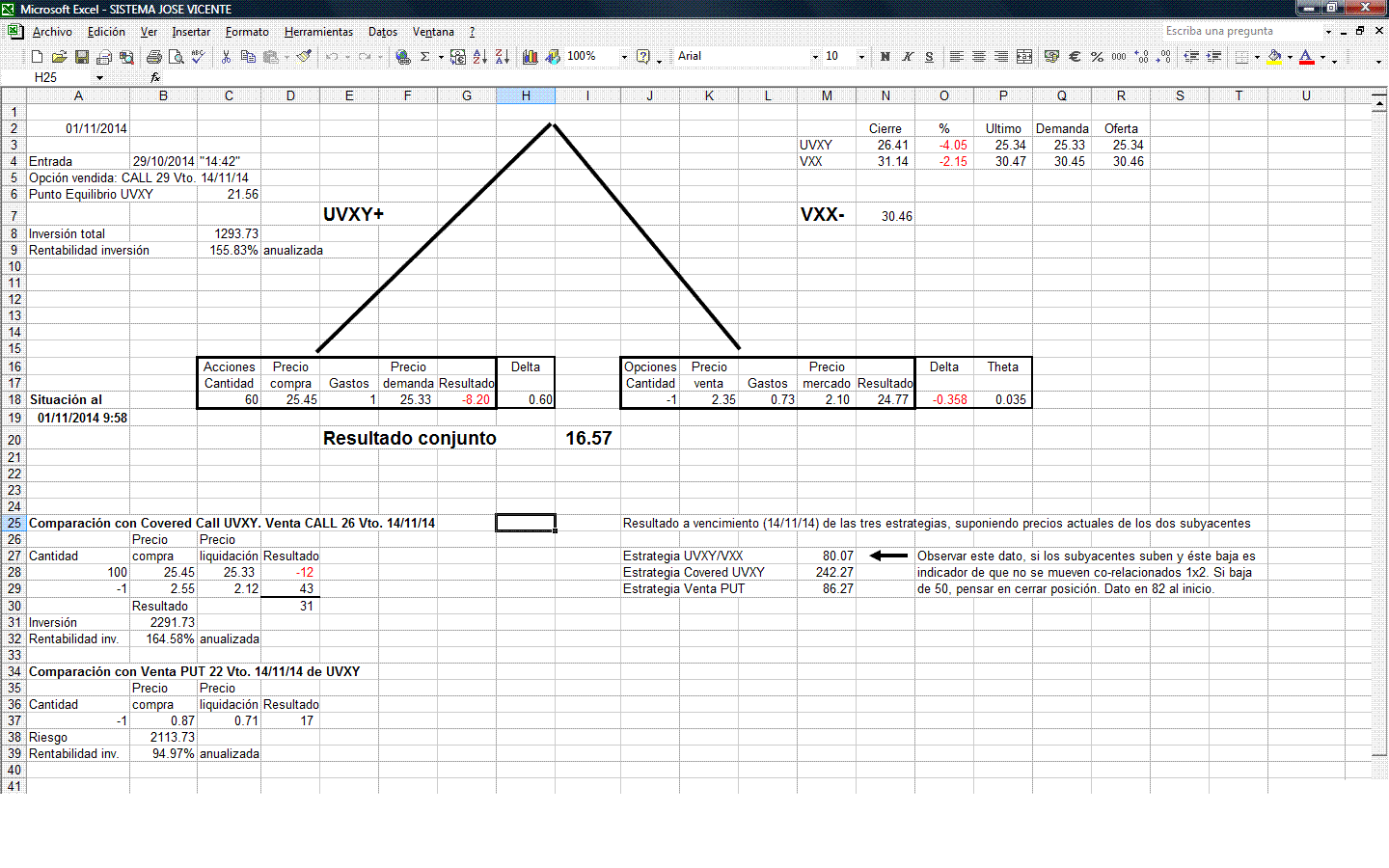
Task: Open the Help question mark menu
Action: click(472, 32)
